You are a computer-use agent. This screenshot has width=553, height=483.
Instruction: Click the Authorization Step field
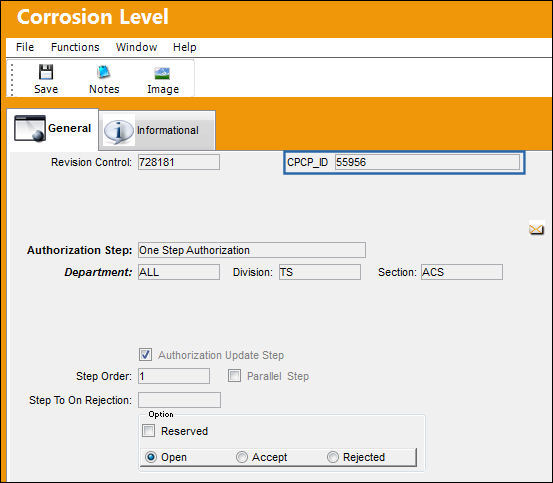(252, 250)
